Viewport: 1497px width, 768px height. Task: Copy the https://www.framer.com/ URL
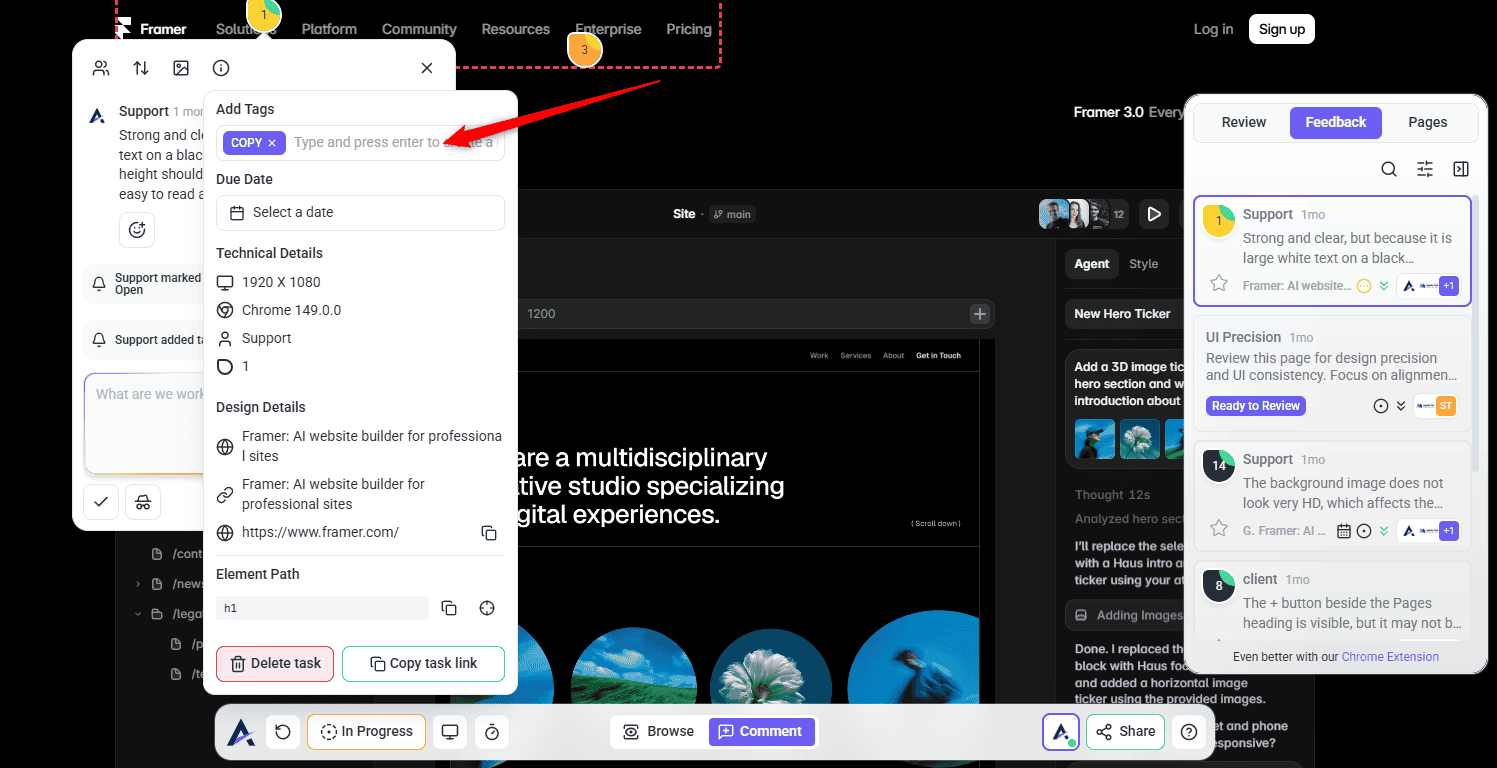488,533
